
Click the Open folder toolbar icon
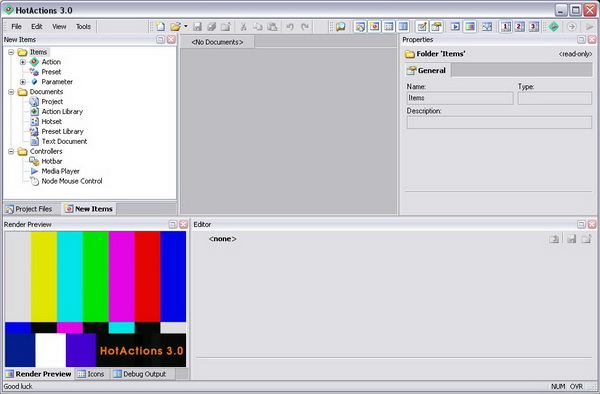click(x=175, y=26)
